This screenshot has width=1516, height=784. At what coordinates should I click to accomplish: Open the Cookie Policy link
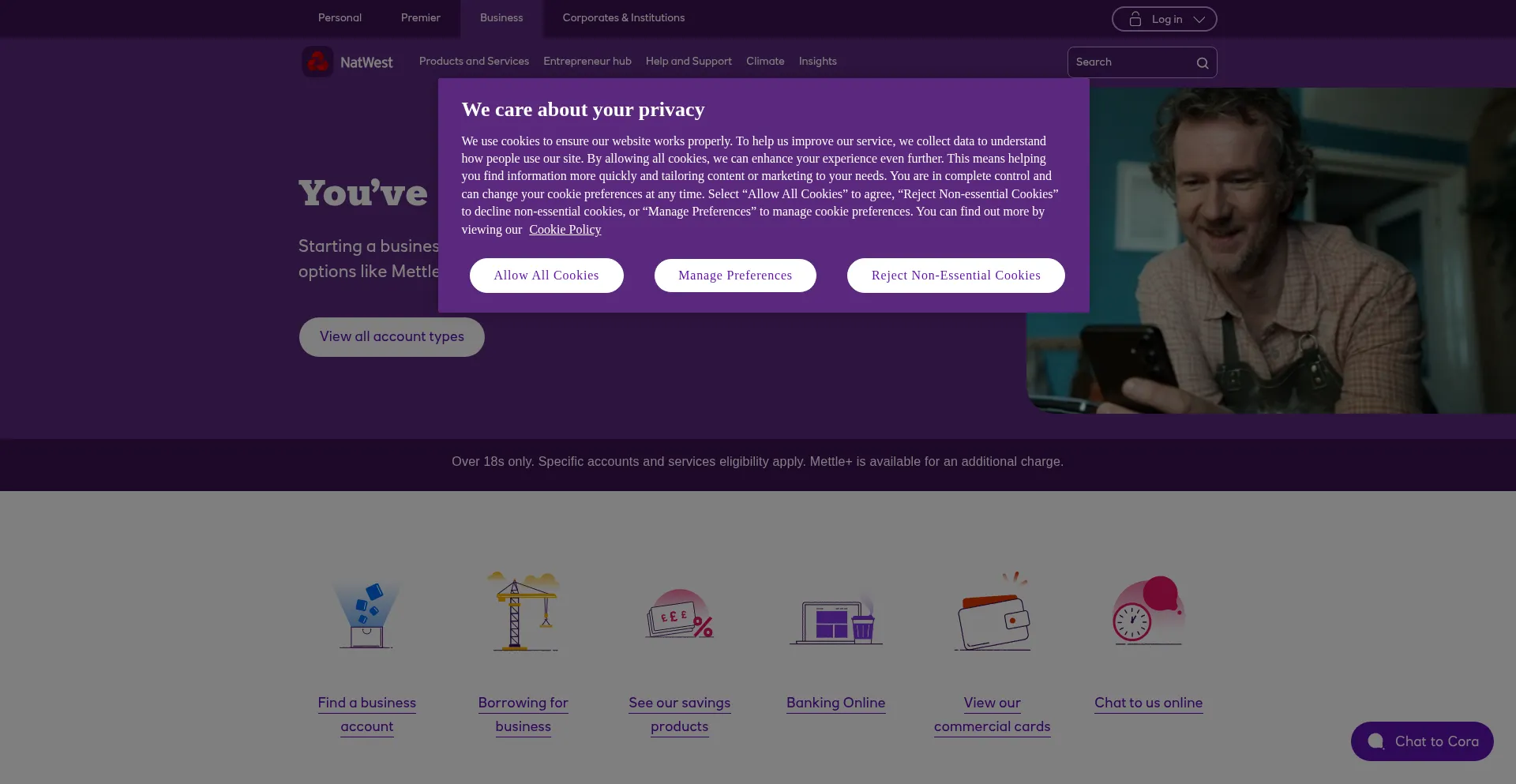click(565, 230)
